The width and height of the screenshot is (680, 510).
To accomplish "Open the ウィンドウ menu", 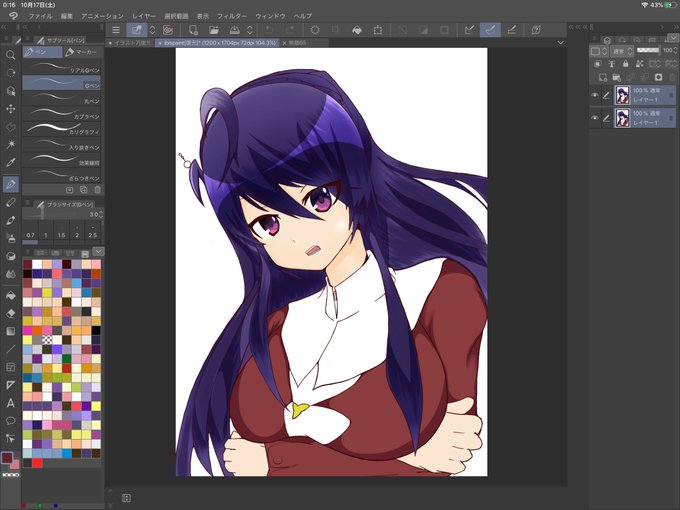I will (x=270, y=16).
